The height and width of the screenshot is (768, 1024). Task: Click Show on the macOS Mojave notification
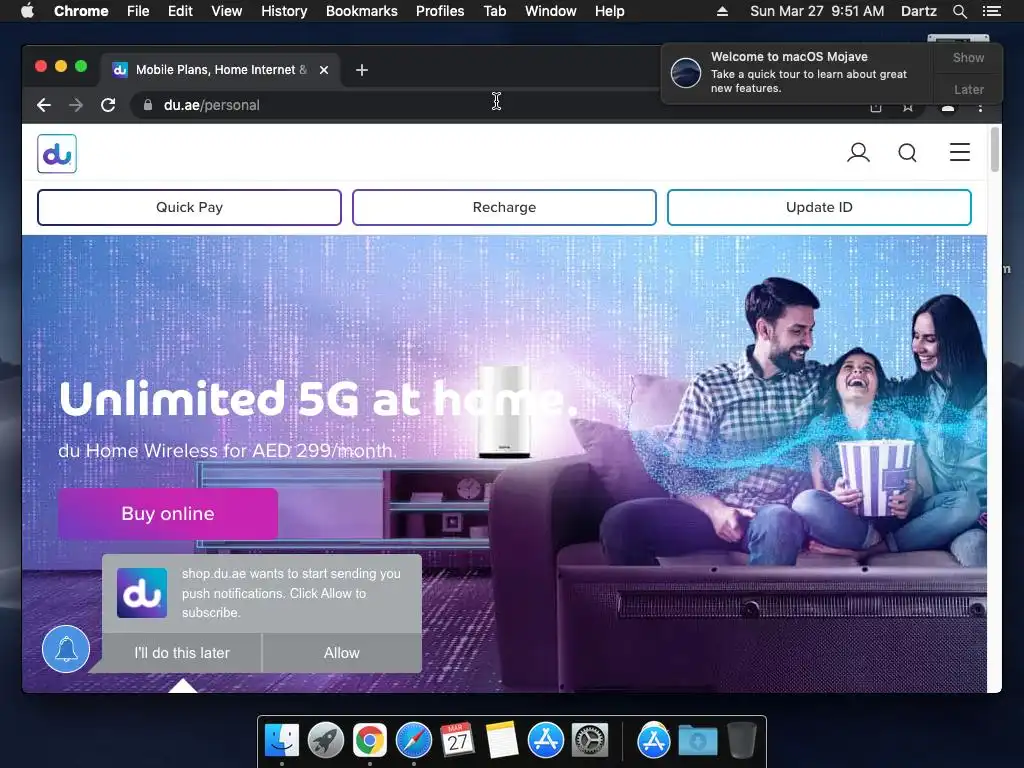click(968, 57)
